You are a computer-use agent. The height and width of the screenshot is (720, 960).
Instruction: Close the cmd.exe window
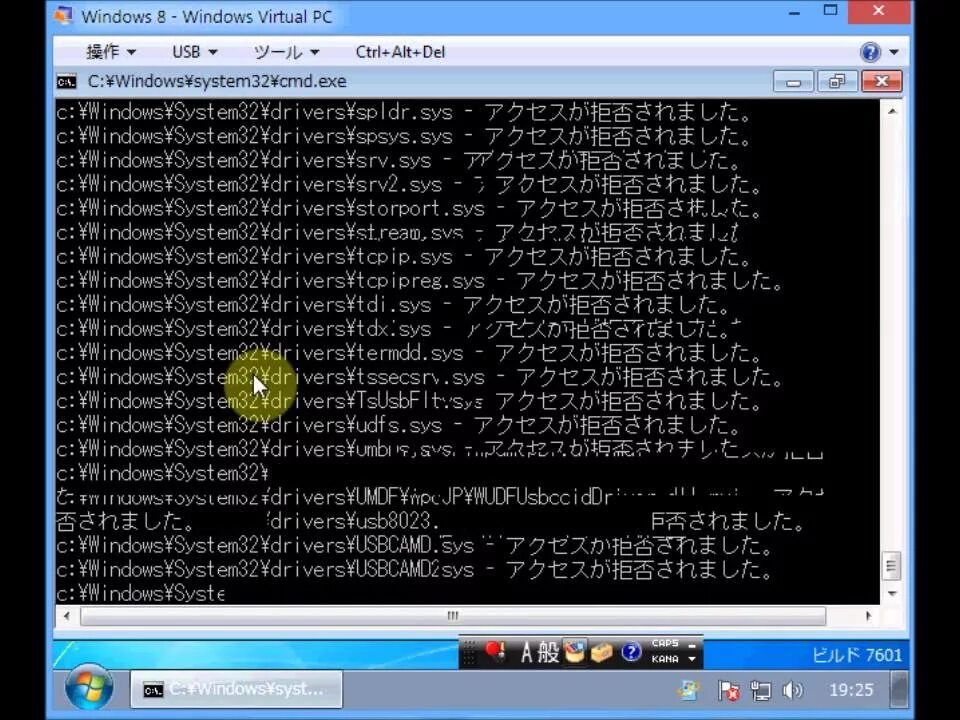pyautogui.click(x=882, y=81)
